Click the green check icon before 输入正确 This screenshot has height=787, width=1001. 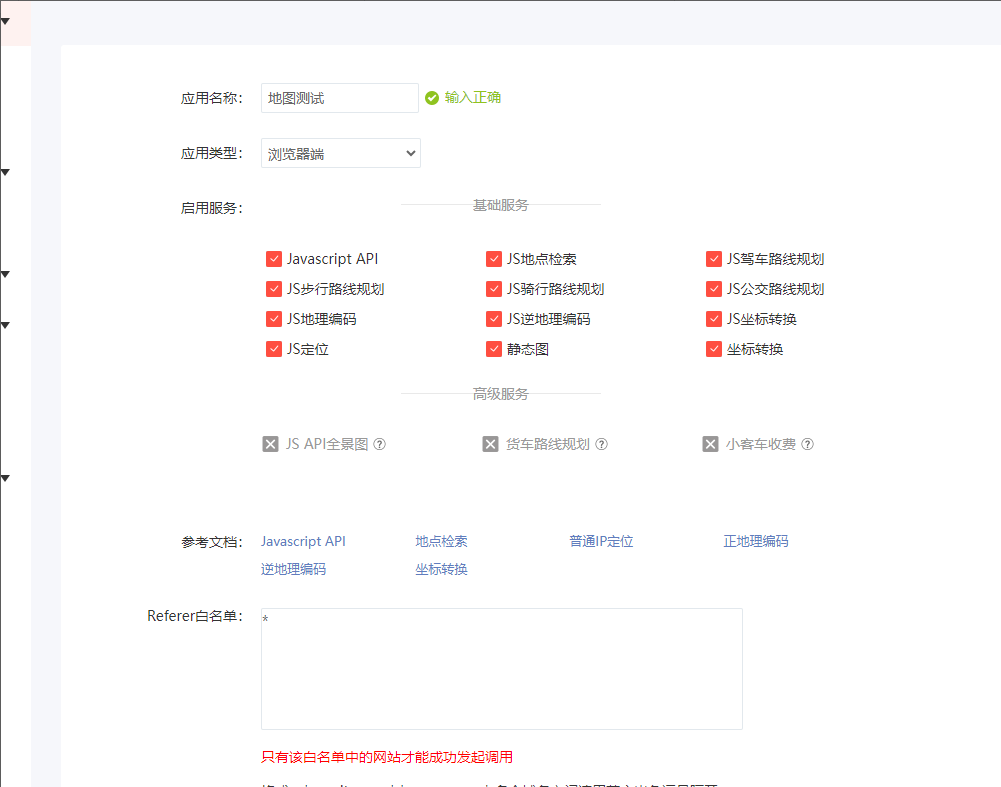tap(432, 98)
